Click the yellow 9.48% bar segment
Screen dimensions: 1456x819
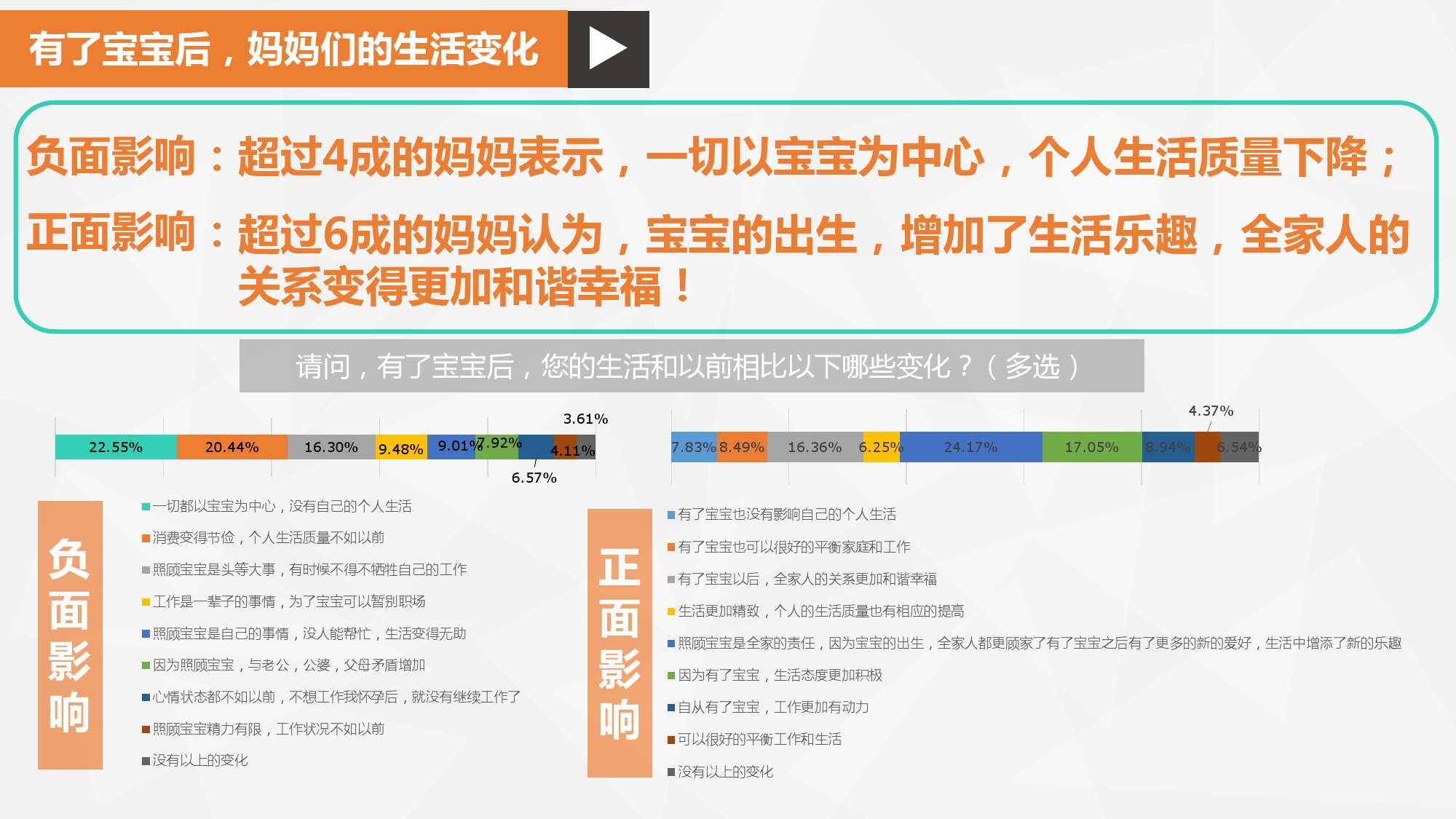(400, 448)
